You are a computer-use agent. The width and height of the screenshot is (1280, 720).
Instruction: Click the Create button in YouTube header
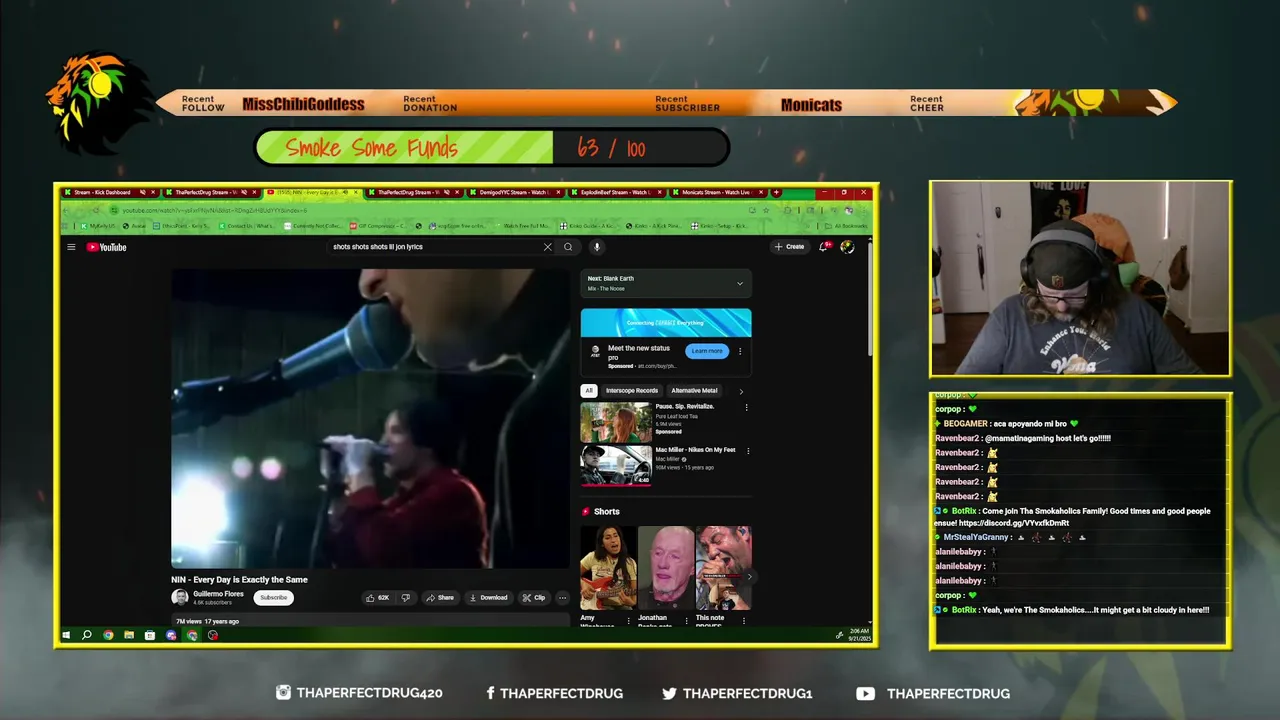click(789, 246)
